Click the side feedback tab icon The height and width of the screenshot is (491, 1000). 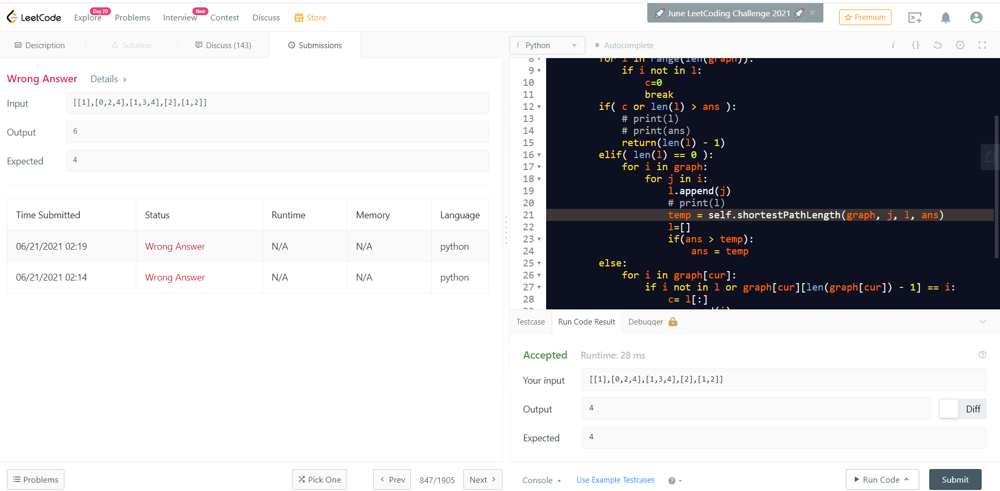click(990, 157)
